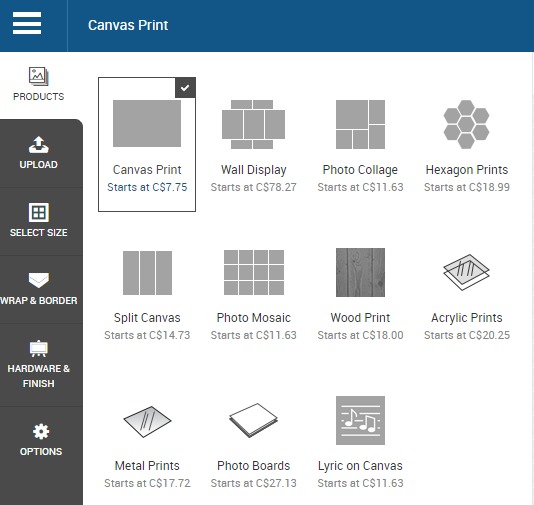Toggle the checkmark on Canvas Print card

[185, 88]
